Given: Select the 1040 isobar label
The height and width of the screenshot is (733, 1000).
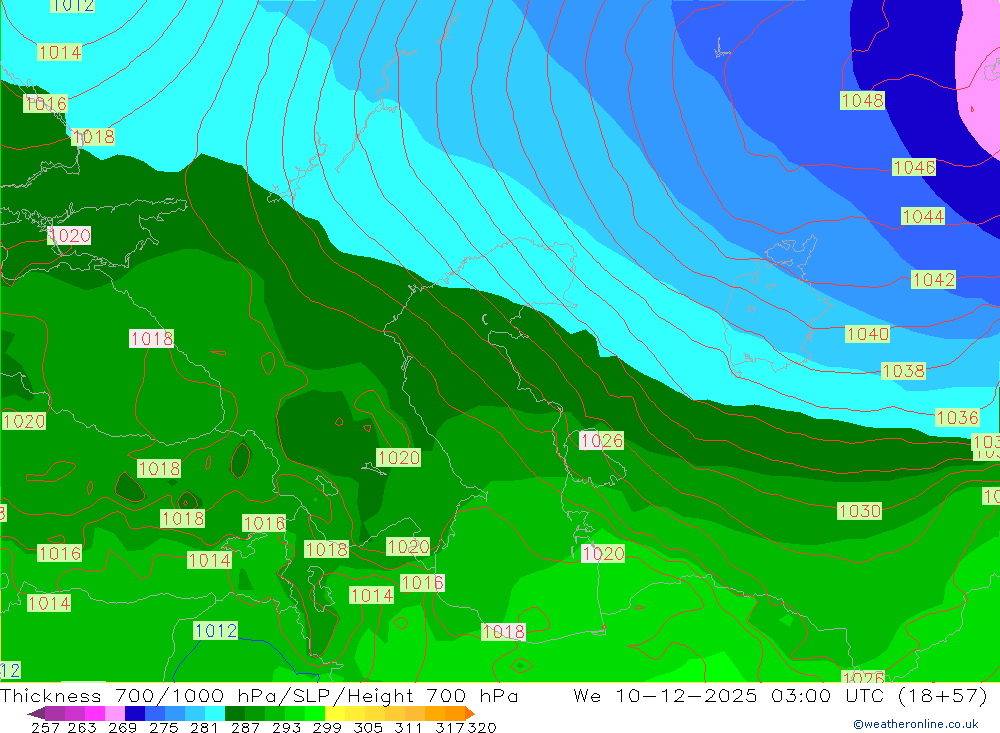Looking at the screenshot, I should (867, 334).
